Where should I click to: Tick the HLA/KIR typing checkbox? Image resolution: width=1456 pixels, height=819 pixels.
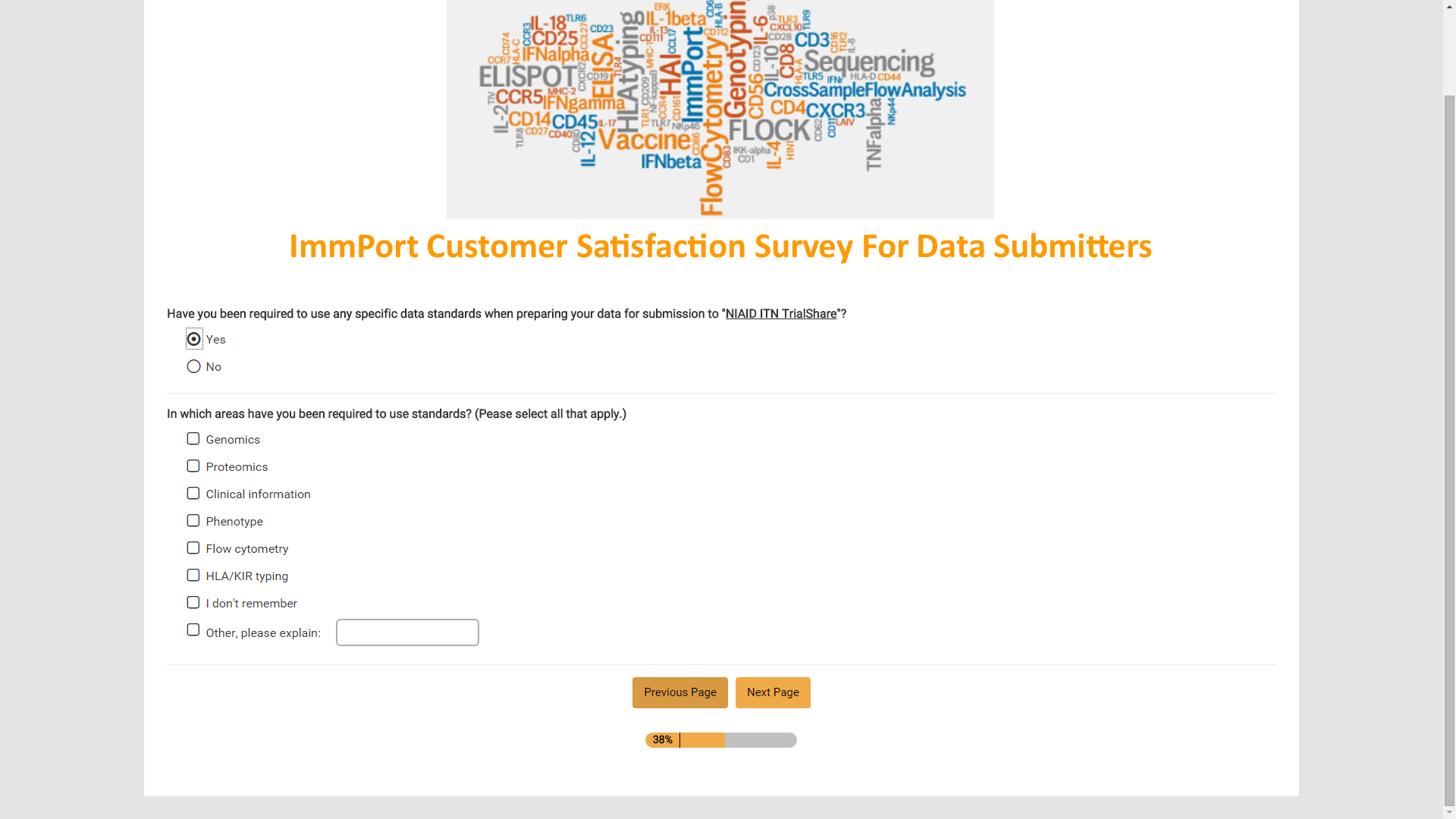pyautogui.click(x=193, y=576)
